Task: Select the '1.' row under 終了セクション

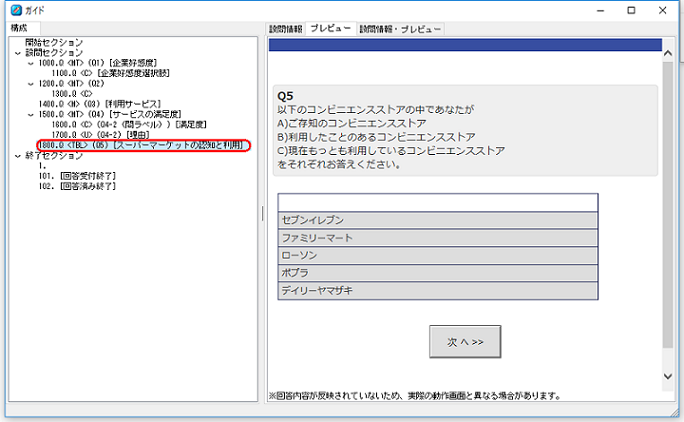Action: (42, 166)
